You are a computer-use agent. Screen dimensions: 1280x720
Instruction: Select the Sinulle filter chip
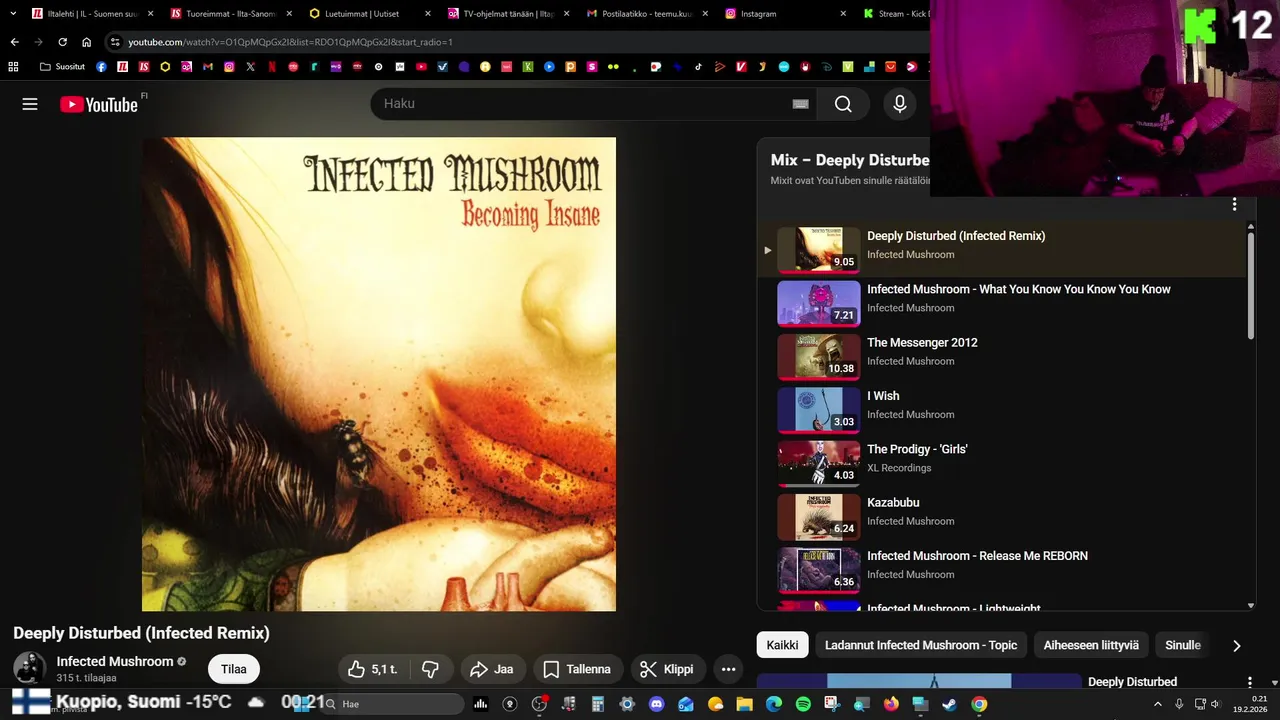[x=1183, y=645]
